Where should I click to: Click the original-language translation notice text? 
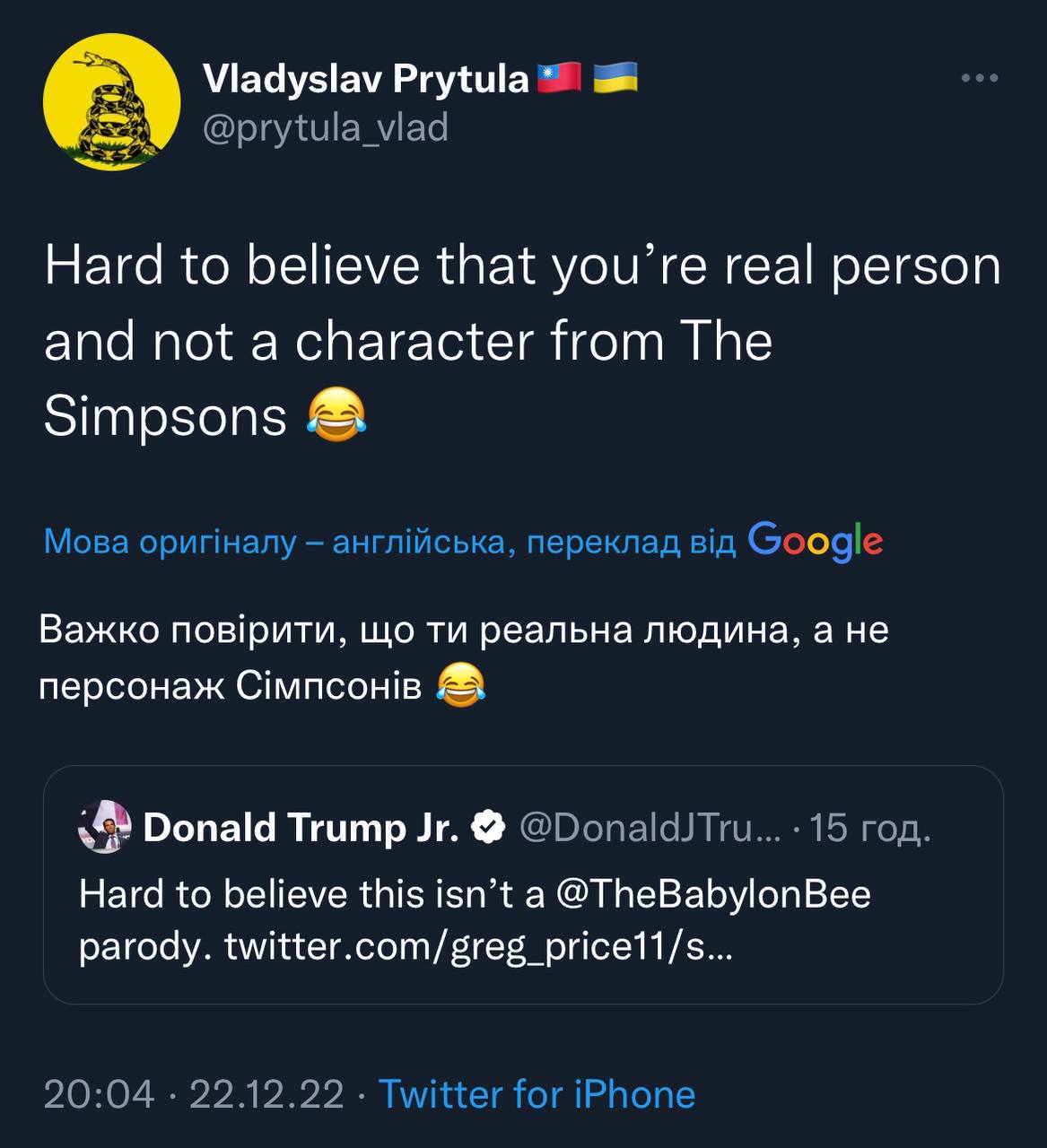coord(389,542)
